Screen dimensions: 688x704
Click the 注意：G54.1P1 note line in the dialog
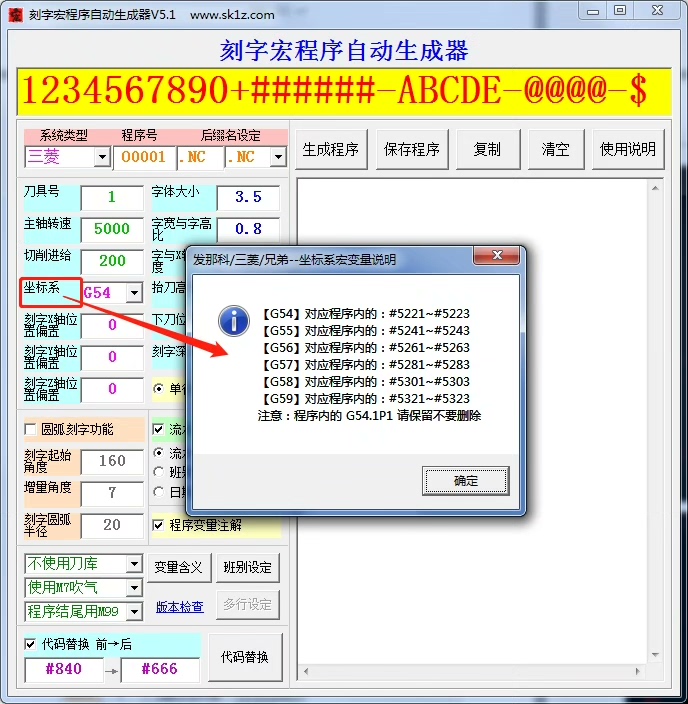(369, 415)
